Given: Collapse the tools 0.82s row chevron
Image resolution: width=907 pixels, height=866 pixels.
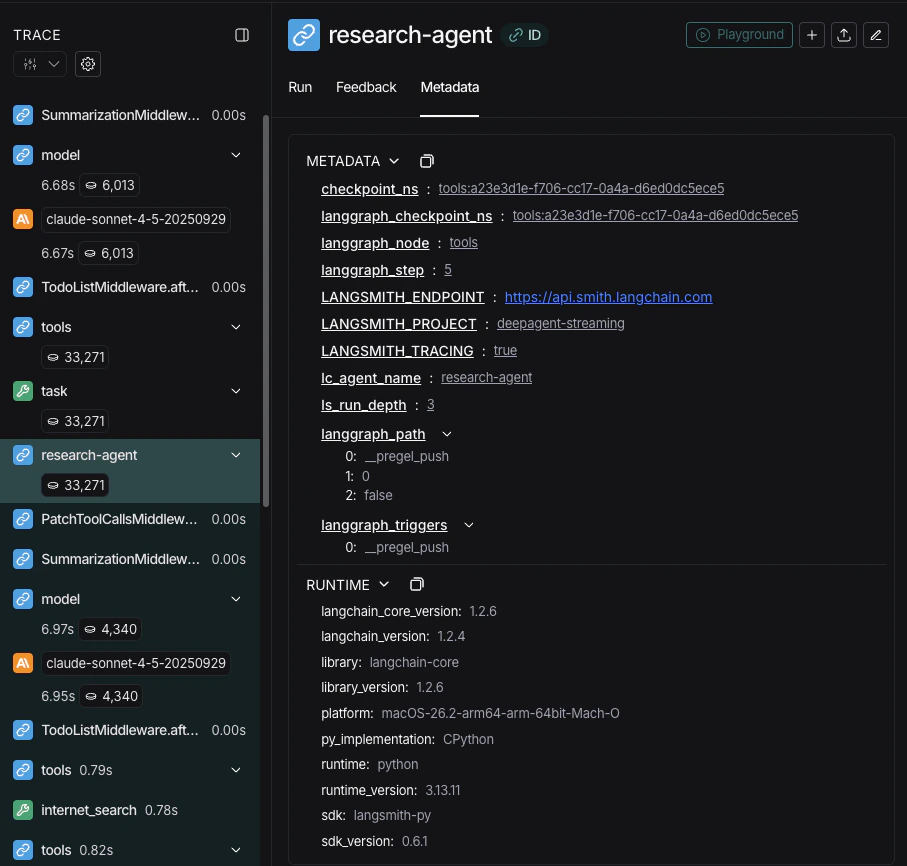Looking at the screenshot, I should [236, 850].
